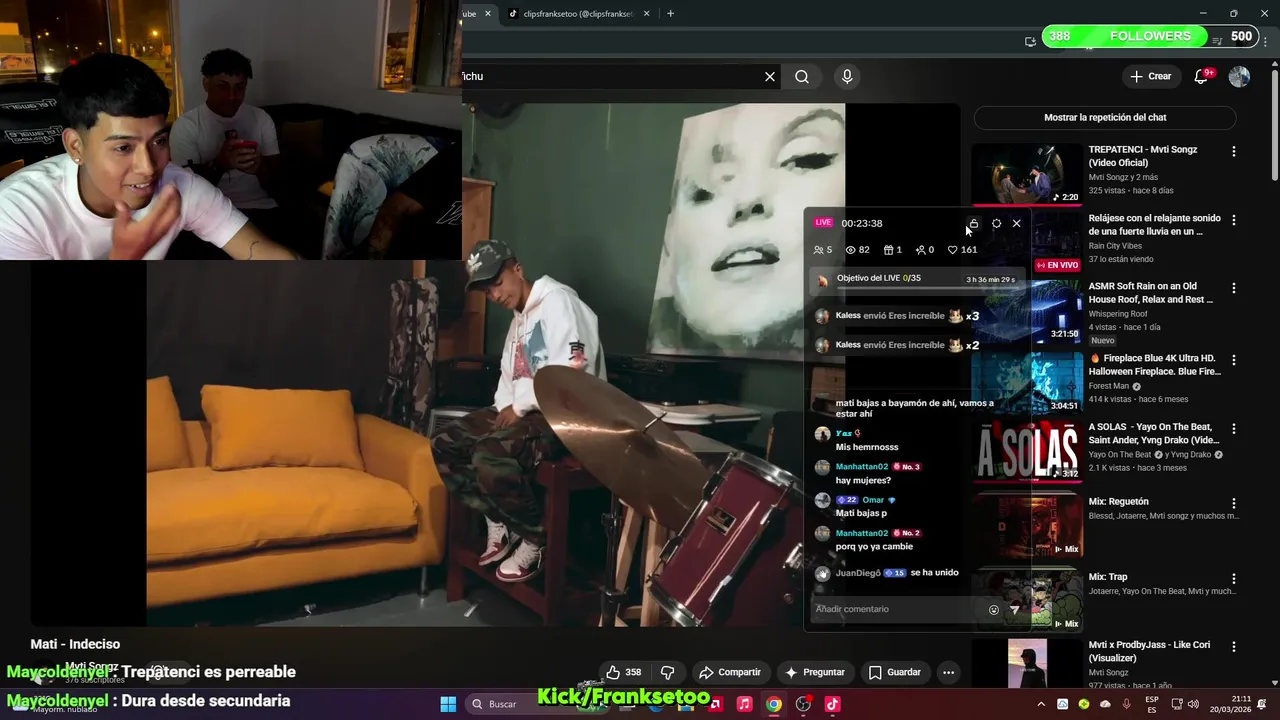Viewport: 1280px width, 720px height.
Task: Open Google Chrome from taskbar
Action: [773, 704]
